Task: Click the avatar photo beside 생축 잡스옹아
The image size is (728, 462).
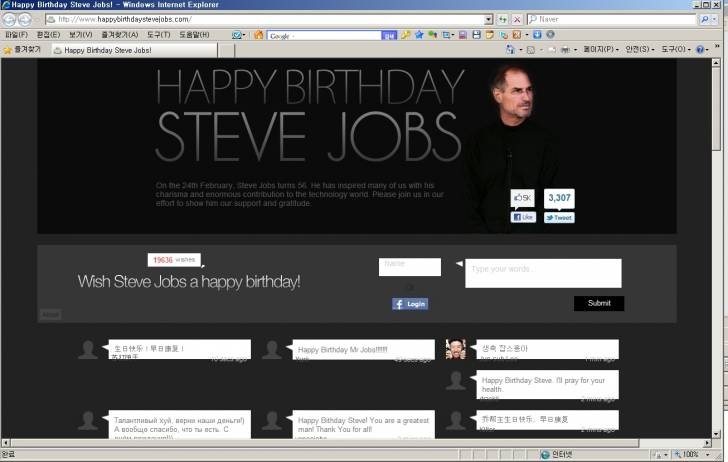Action: pos(455,349)
